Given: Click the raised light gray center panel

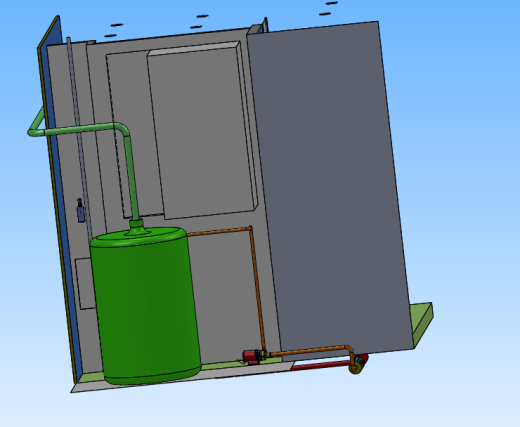Looking at the screenshot, I should click(202, 130).
